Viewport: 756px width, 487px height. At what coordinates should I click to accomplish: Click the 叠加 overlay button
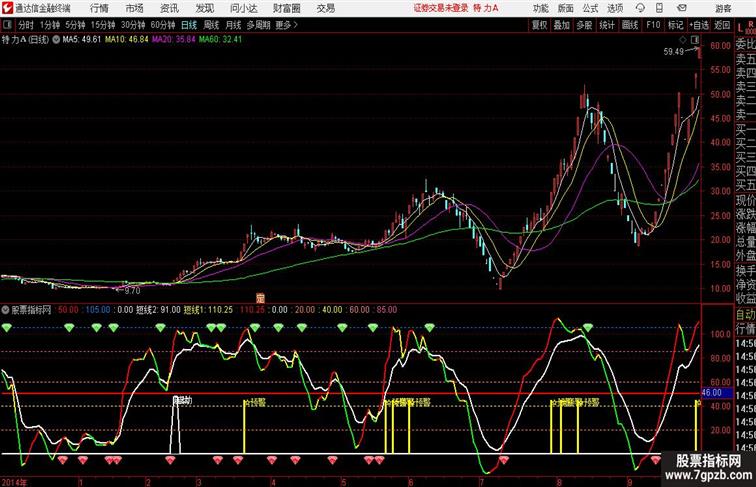pos(562,25)
